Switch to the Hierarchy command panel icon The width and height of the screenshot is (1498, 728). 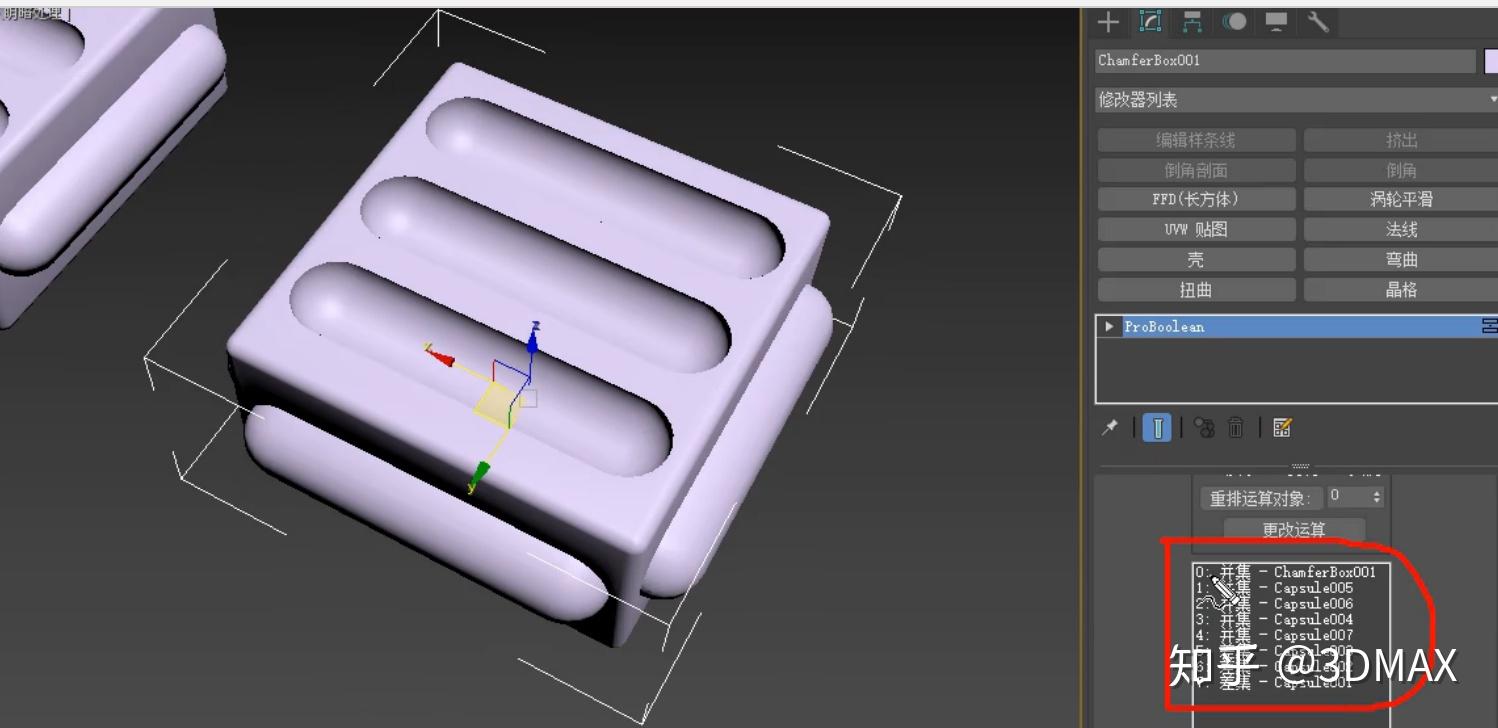tap(1191, 22)
